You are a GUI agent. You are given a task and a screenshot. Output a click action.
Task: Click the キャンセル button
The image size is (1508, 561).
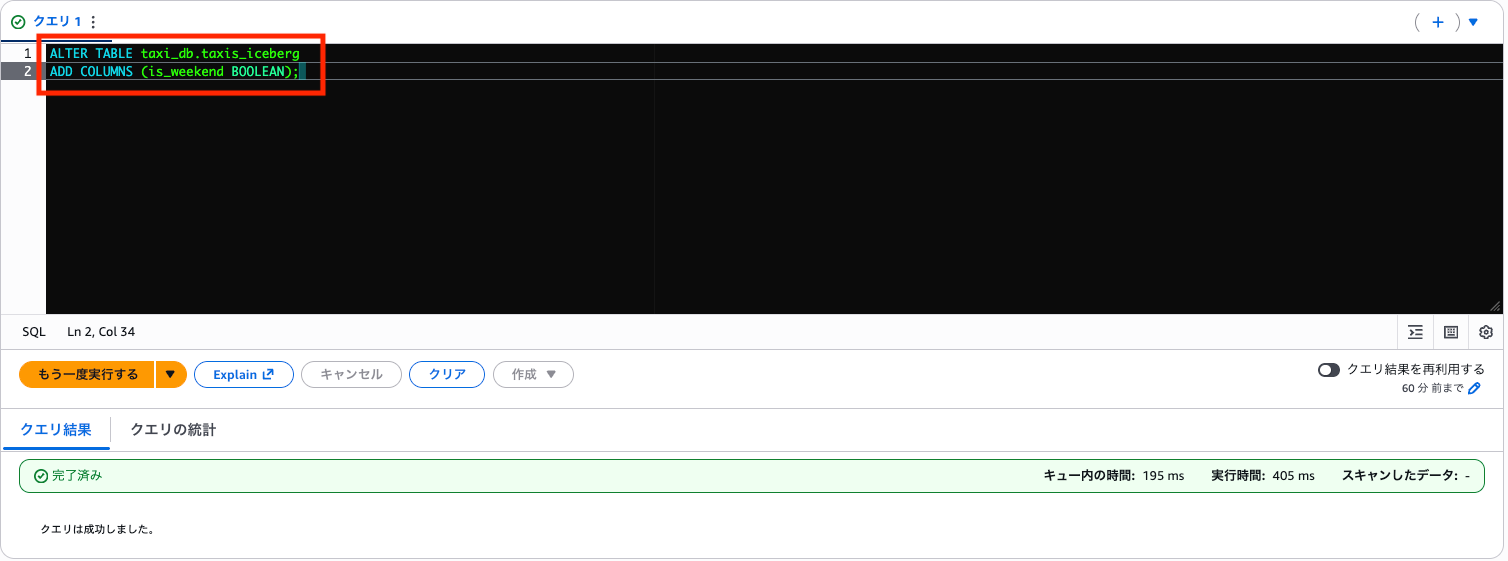[351, 375]
